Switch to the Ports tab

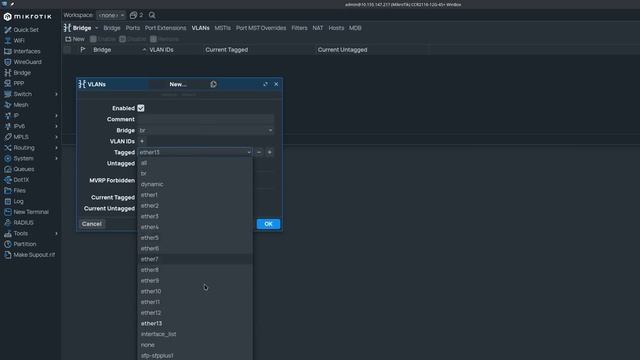tap(133, 28)
